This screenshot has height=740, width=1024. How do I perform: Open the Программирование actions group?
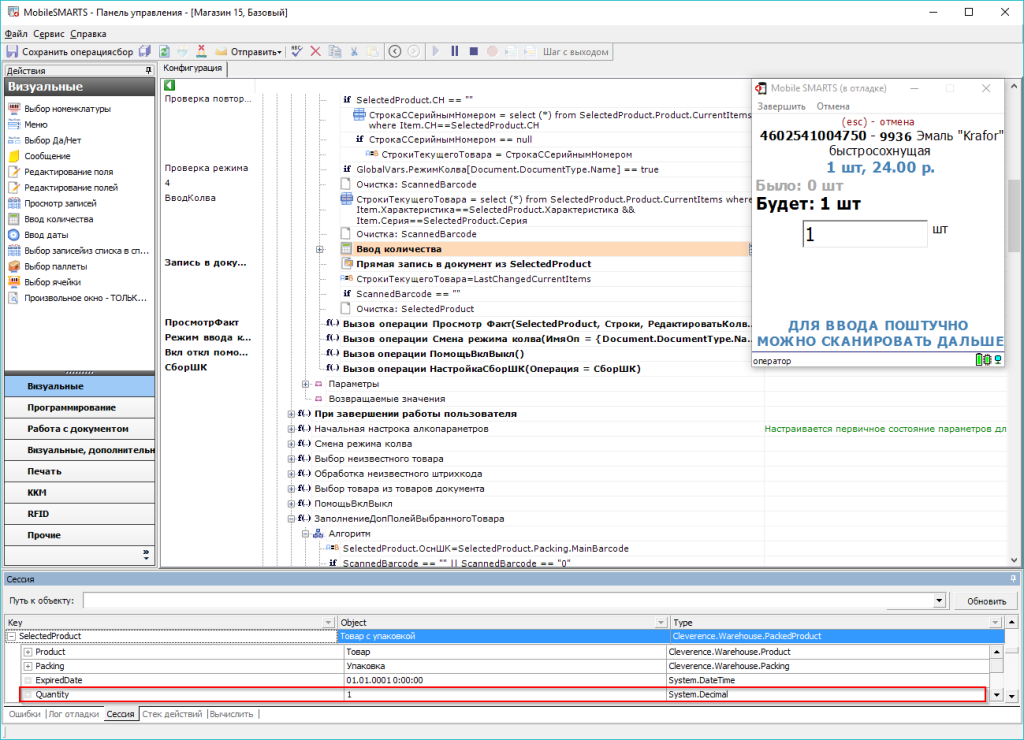coord(80,408)
